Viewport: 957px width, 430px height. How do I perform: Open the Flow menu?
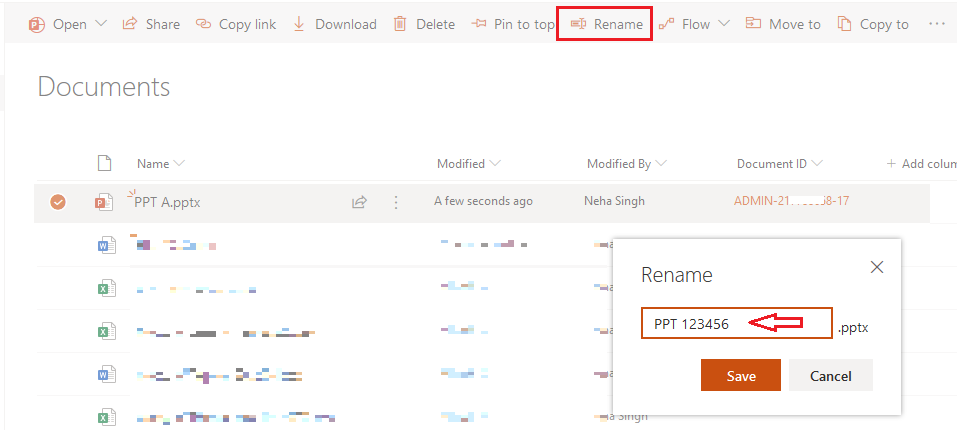coord(695,24)
